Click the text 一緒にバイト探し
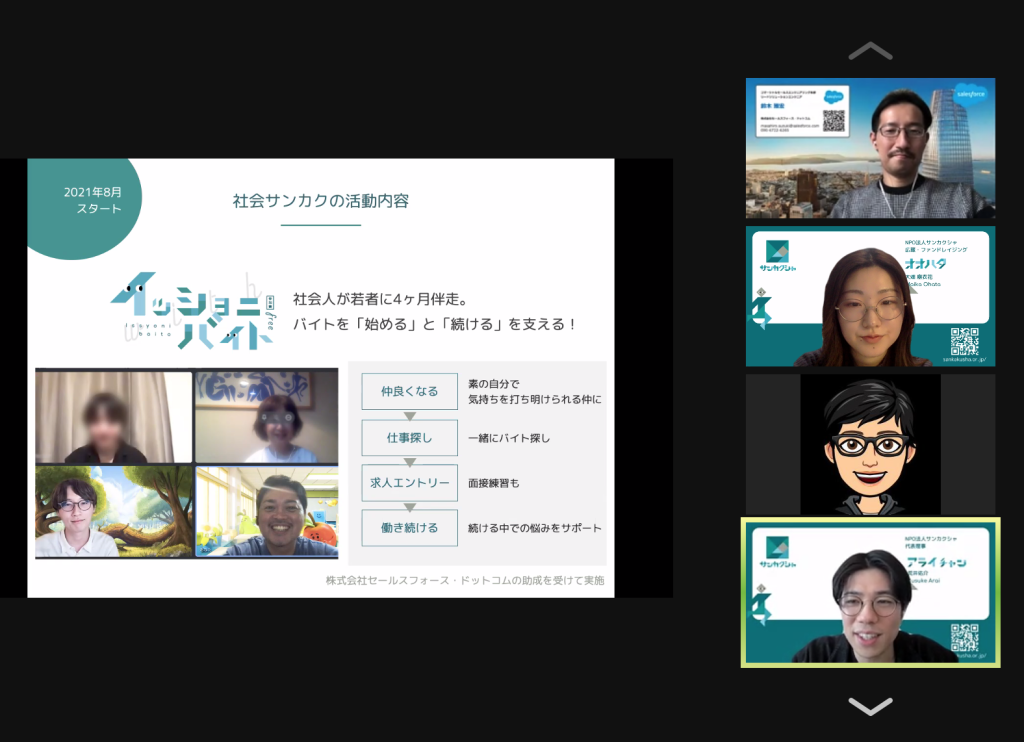 coord(509,438)
